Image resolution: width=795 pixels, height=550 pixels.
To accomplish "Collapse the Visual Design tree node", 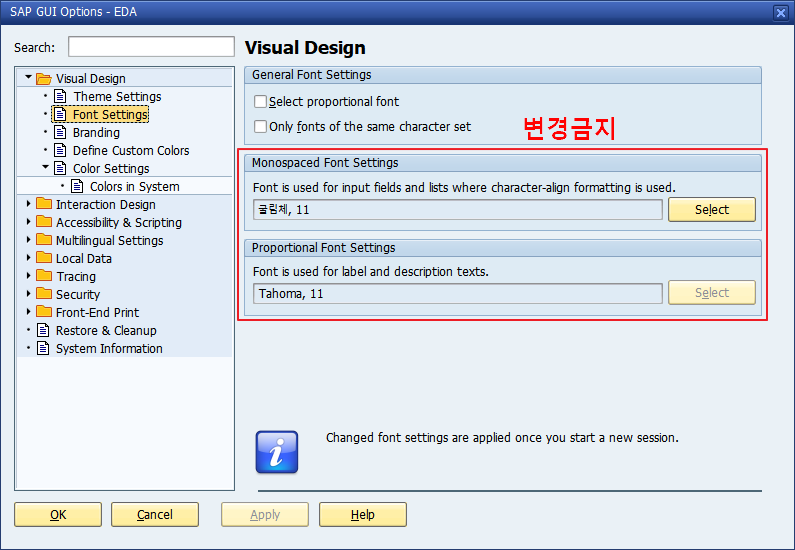I will click(28, 78).
